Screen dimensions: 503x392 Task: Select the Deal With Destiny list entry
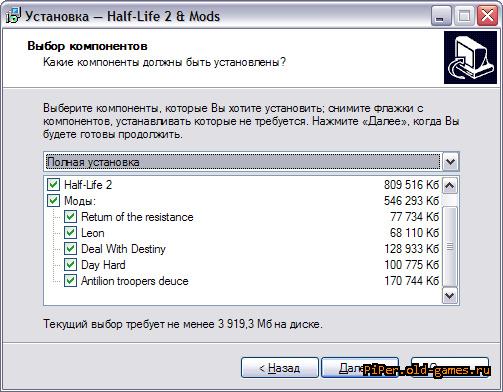[x=123, y=249]
